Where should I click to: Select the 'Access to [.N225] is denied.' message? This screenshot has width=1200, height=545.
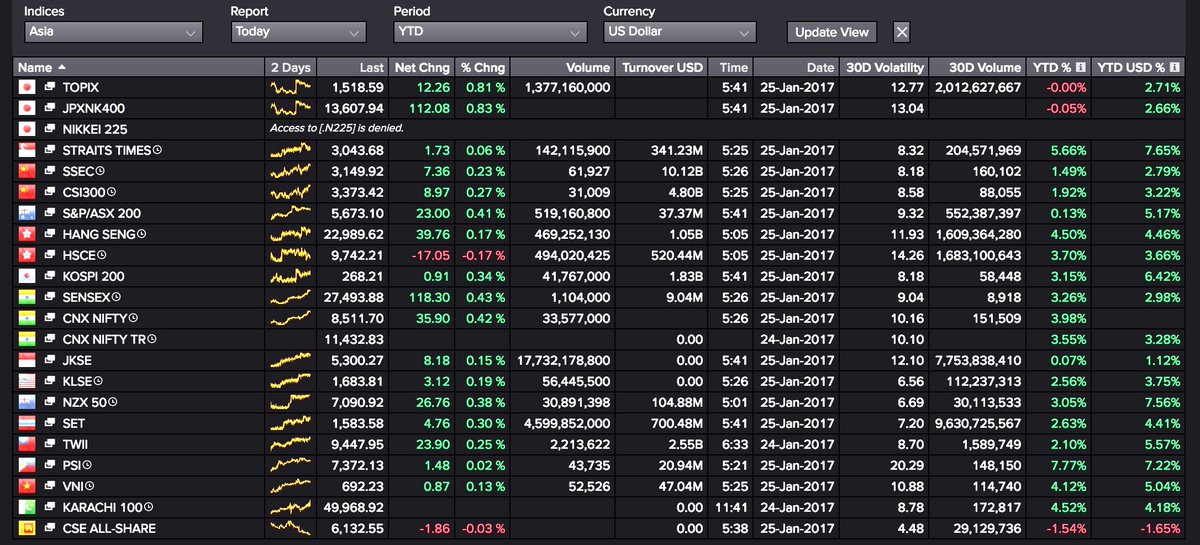pos(337,129)
